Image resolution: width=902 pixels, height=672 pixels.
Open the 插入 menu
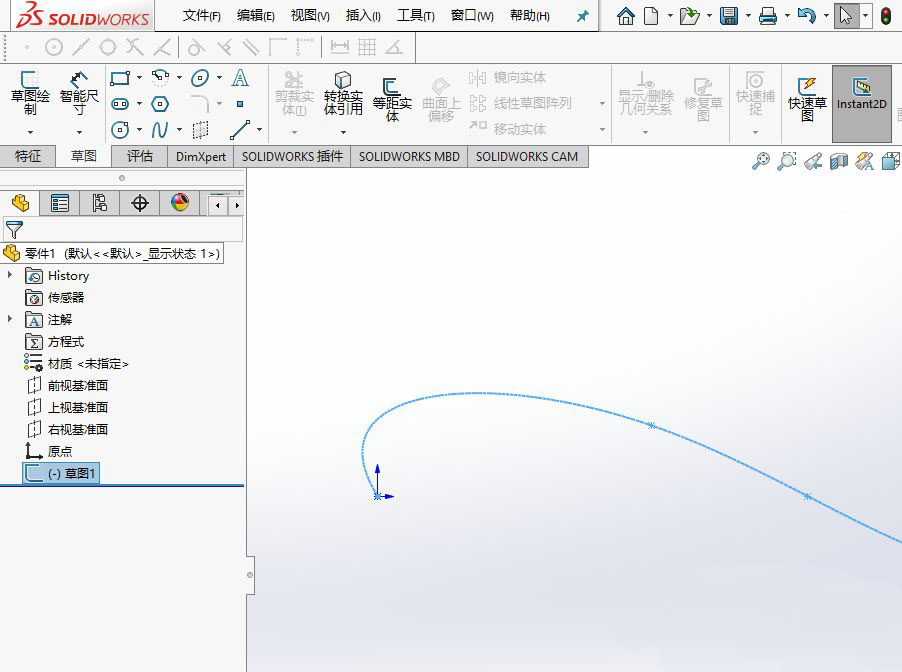(x=362, y=14)
